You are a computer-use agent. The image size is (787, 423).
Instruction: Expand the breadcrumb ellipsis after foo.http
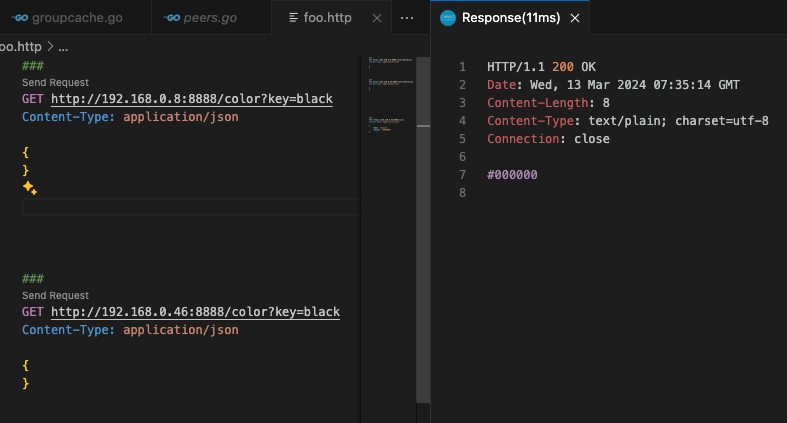(62, 47)
